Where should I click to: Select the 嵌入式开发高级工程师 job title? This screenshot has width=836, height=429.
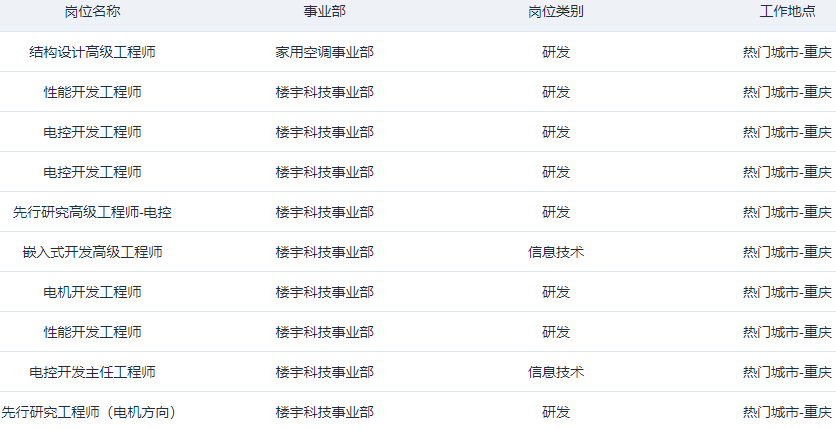tap(92, 252)
